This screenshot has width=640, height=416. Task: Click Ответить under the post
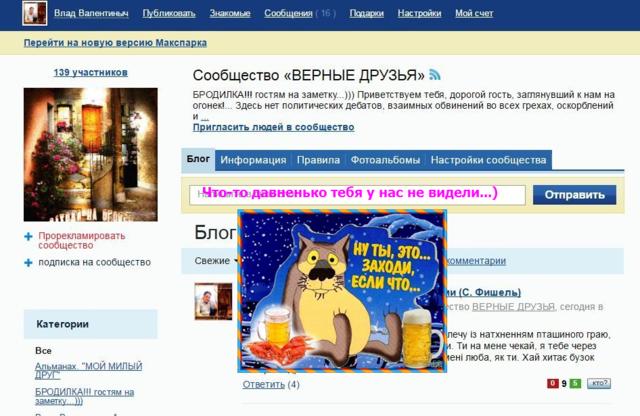[x=264, y=385]
